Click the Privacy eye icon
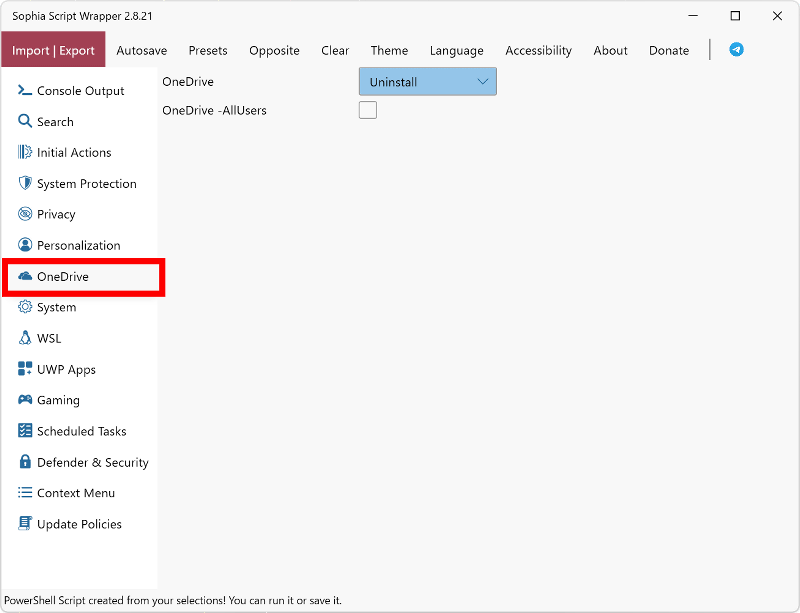 25,214
